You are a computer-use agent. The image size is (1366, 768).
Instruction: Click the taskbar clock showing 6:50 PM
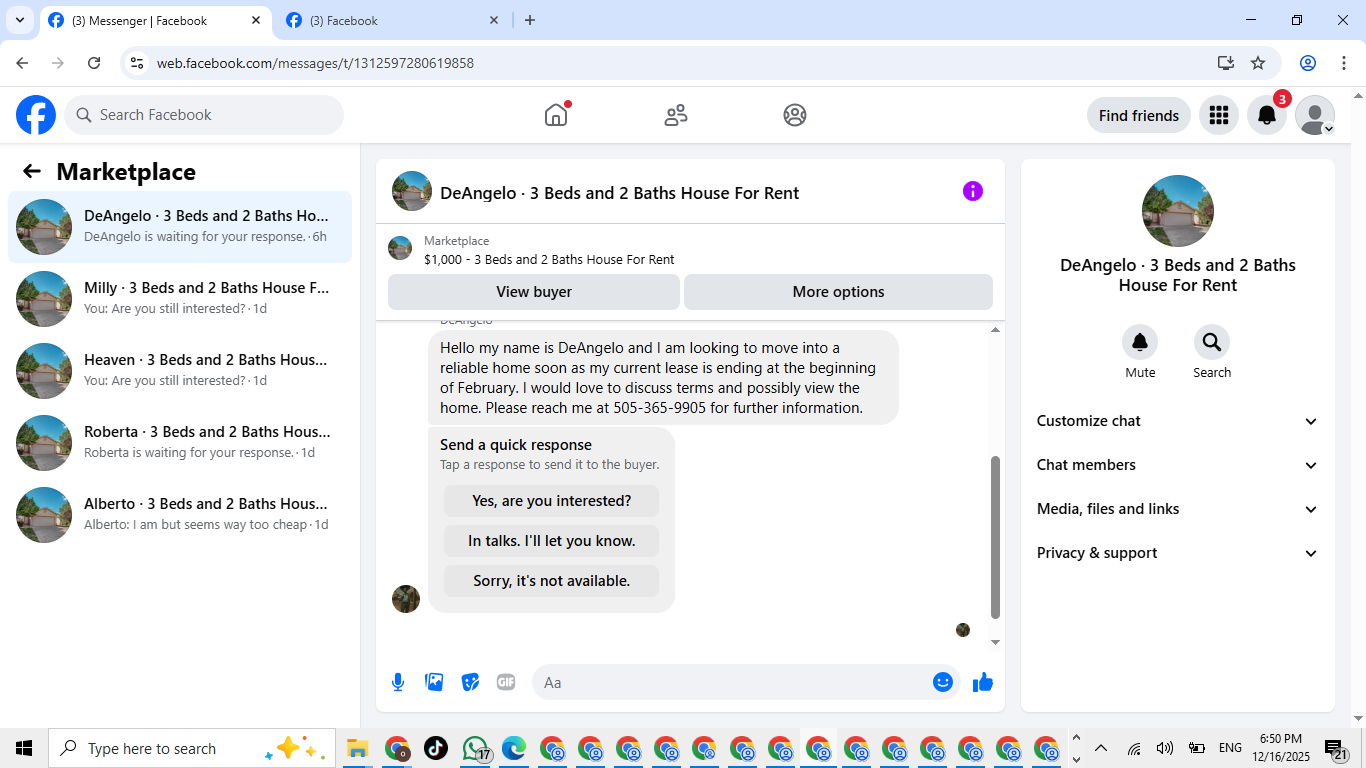coord(1281,748)
